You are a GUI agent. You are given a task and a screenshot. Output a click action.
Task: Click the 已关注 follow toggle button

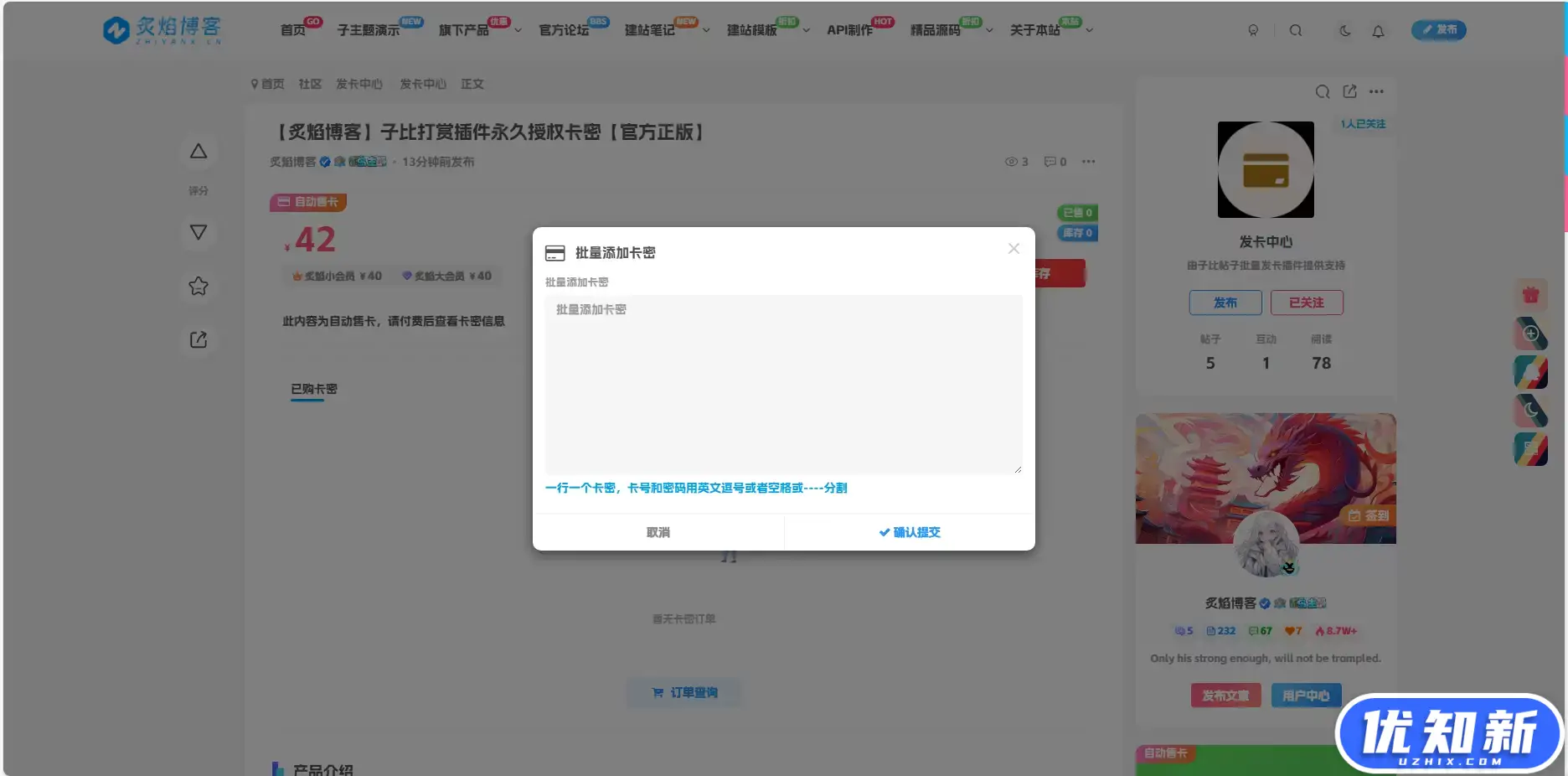coord(1306,303)
